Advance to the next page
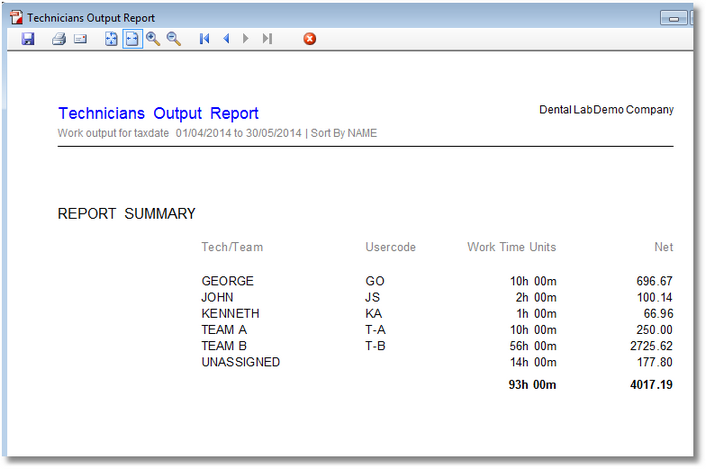 pos(246,39)
